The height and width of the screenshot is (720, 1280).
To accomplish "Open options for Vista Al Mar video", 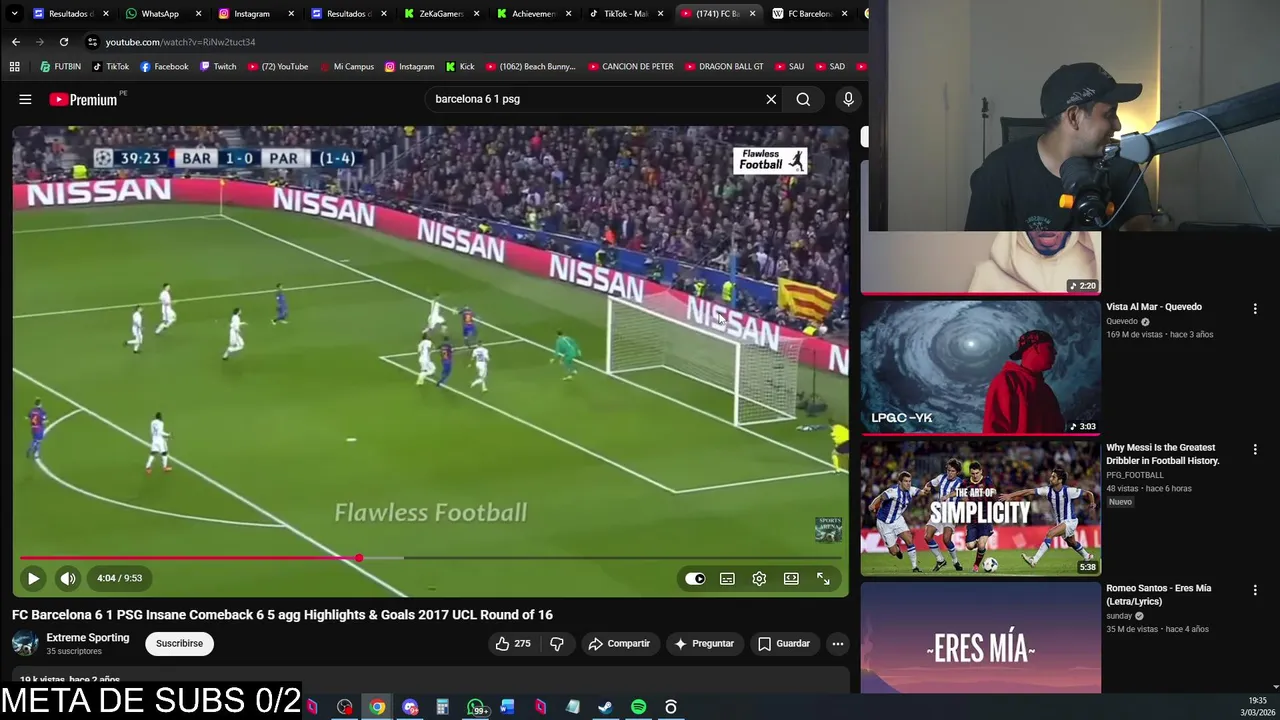I will (x=1255, y=309).
